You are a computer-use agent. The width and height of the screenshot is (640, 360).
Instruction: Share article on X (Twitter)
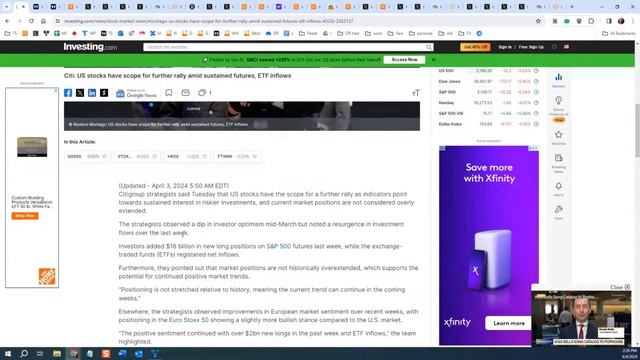[x=80, y=93]
